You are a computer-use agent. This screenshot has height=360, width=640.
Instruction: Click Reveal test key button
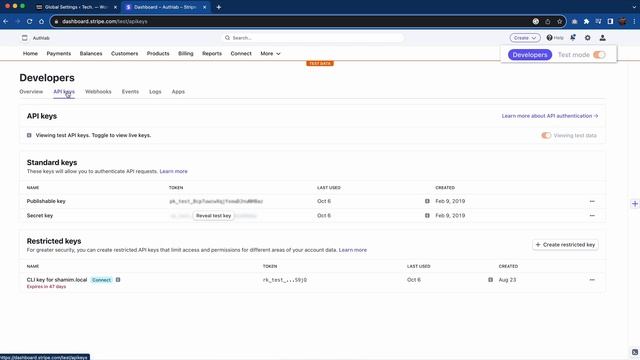[213, 216]
